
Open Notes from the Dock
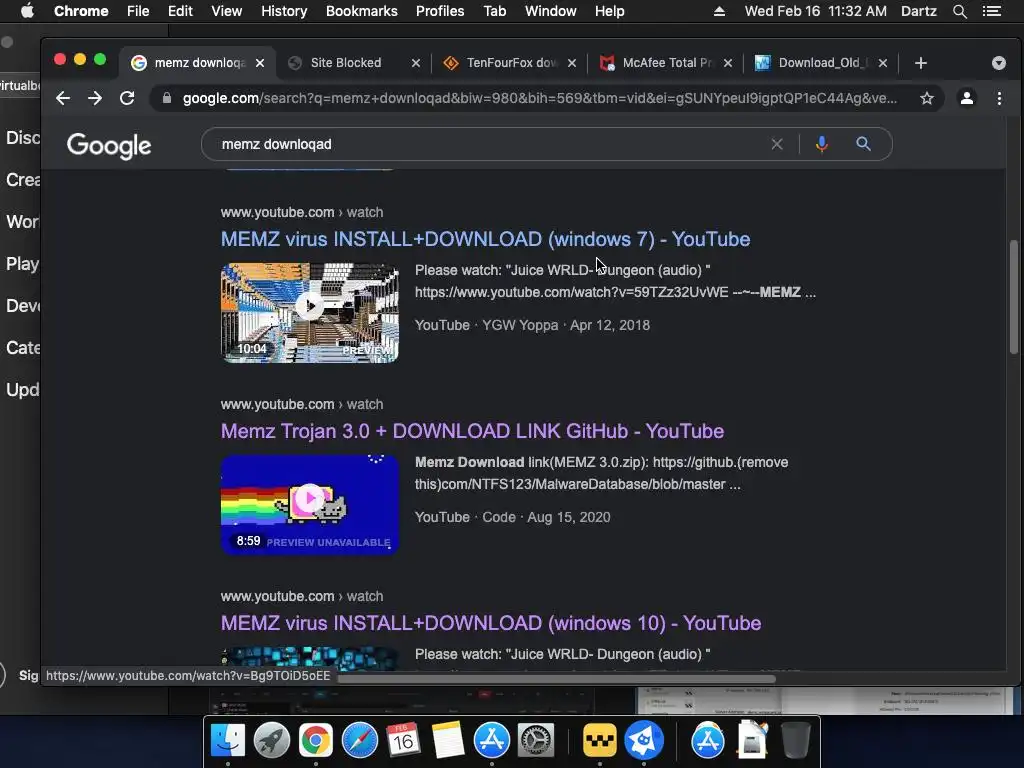click(448, 741)
